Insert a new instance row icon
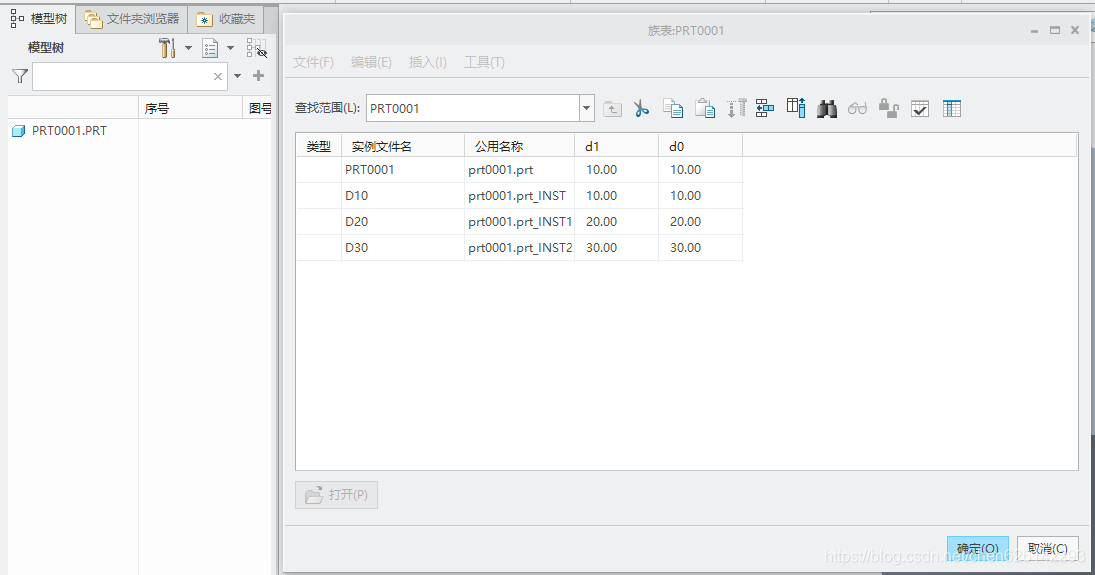Viewport: 1095px width, 575px height. coord(765,108)
